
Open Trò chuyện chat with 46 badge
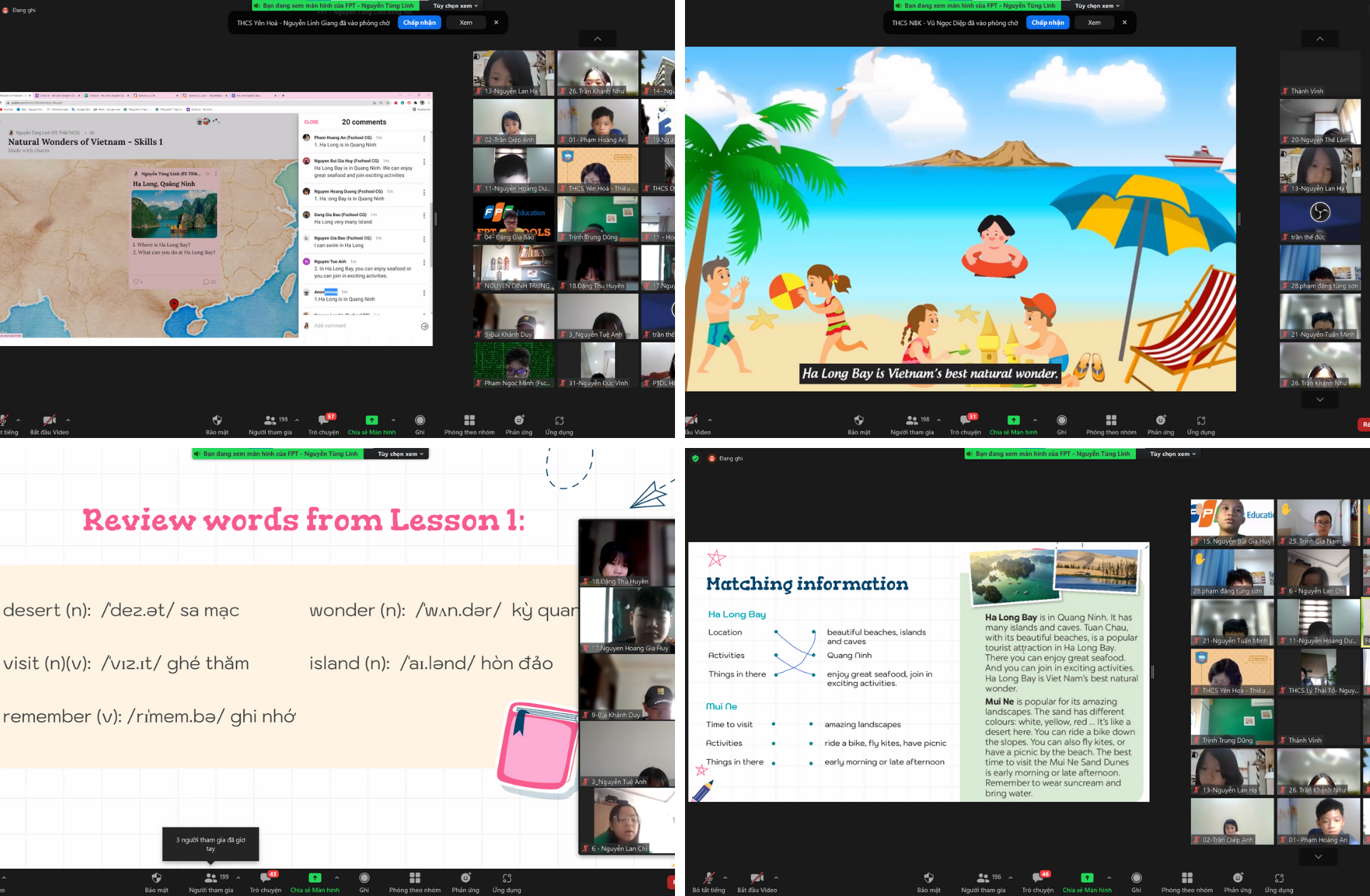[x=1037, y=882]
